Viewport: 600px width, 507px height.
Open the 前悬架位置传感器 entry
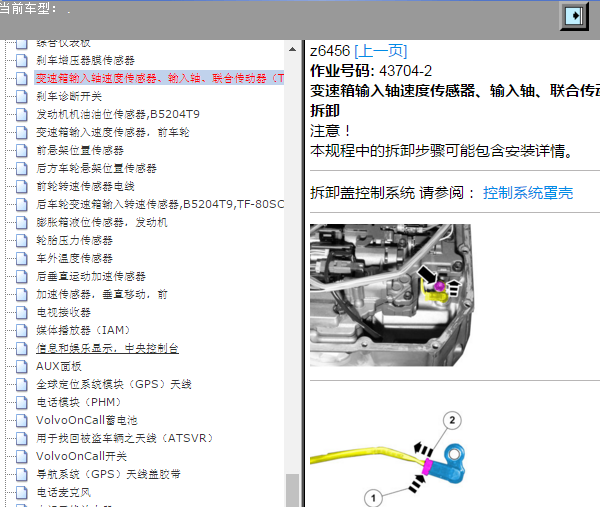coord(80,150)
